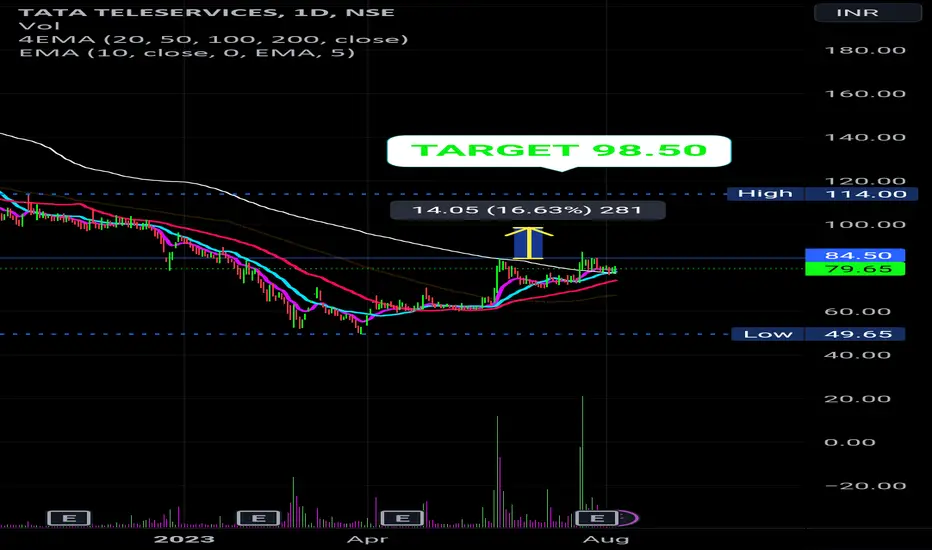Click the green 79.65 current price tag

[855, 269]
